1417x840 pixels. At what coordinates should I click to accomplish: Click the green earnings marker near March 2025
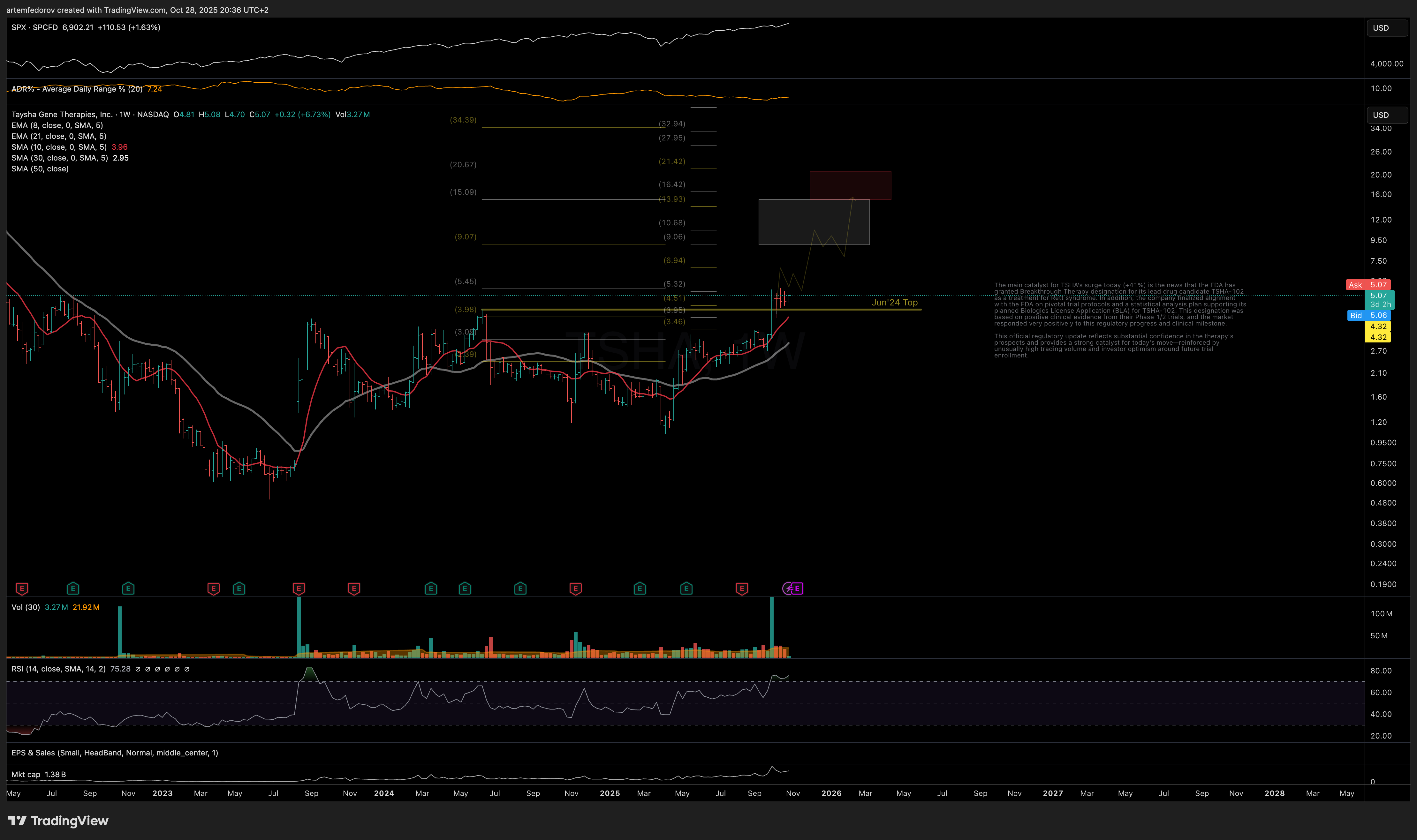click(x=640, y=589)
